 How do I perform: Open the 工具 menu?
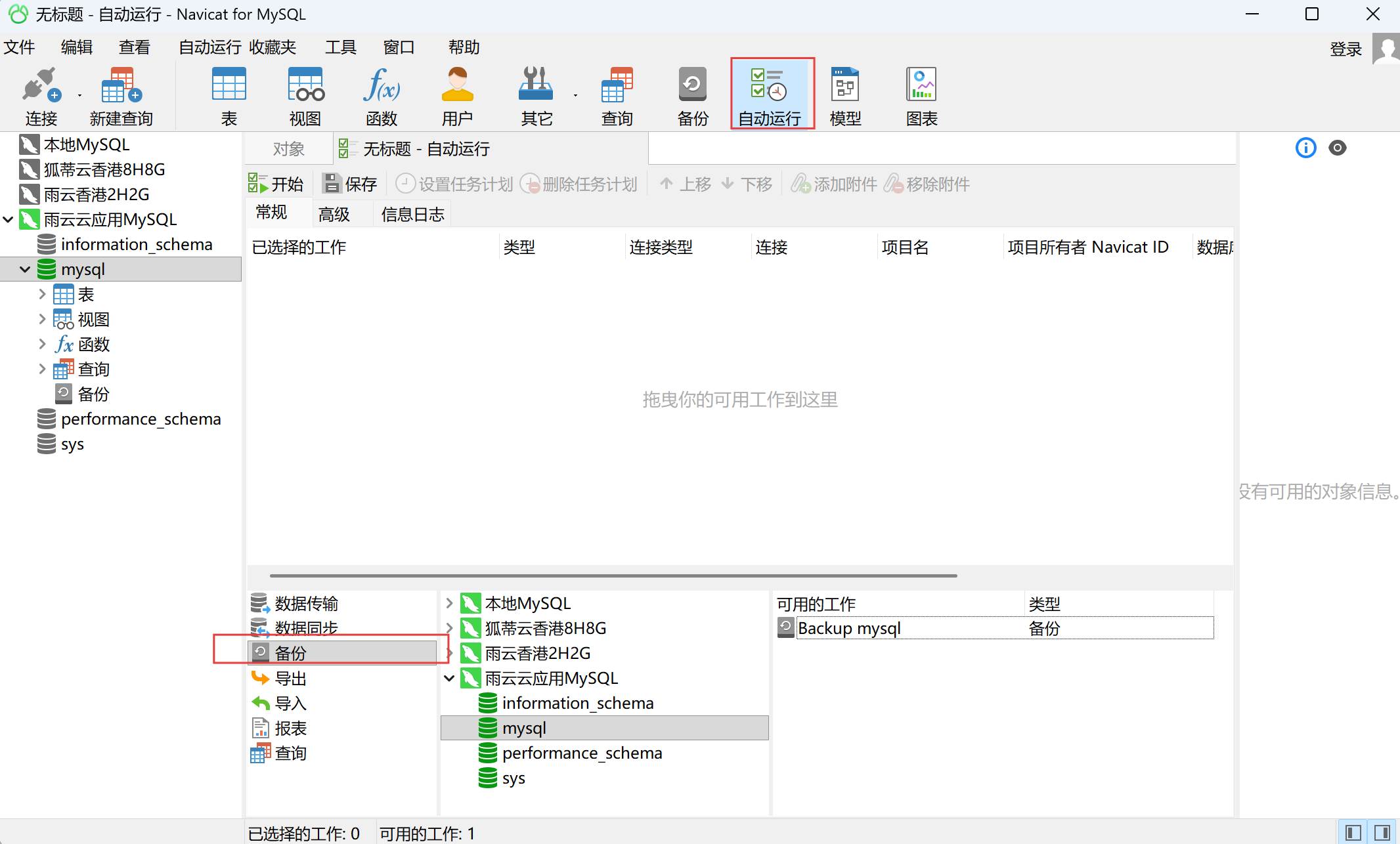(340, 47)
